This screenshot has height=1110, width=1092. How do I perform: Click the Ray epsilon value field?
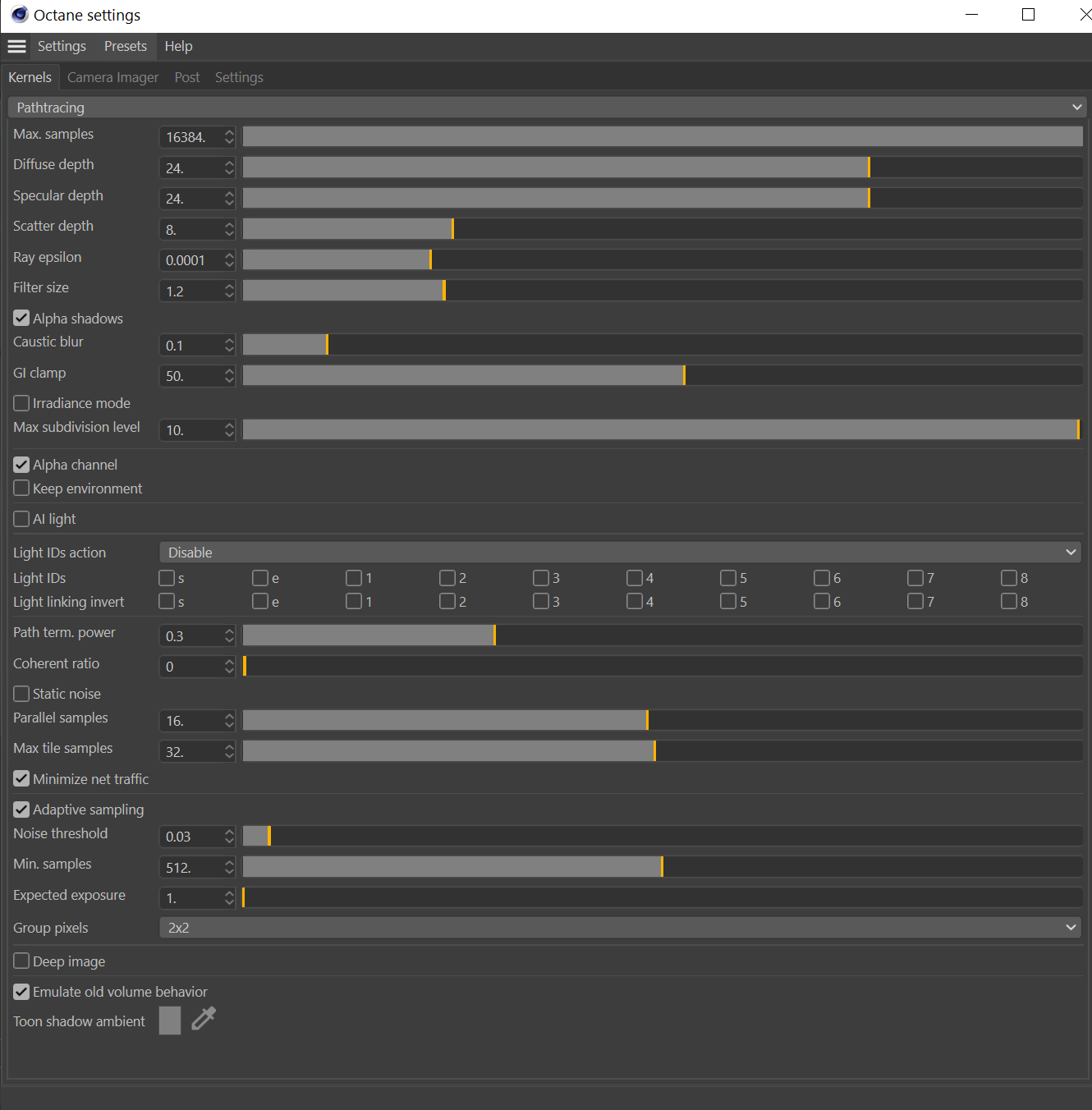coord(191,260)
